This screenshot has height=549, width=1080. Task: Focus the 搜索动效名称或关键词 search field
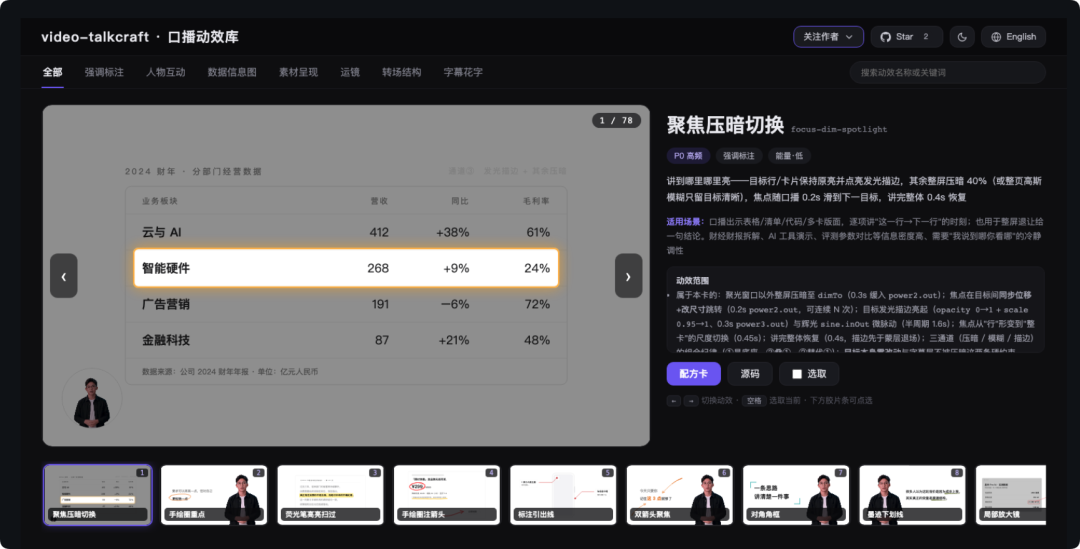point(947,72)
